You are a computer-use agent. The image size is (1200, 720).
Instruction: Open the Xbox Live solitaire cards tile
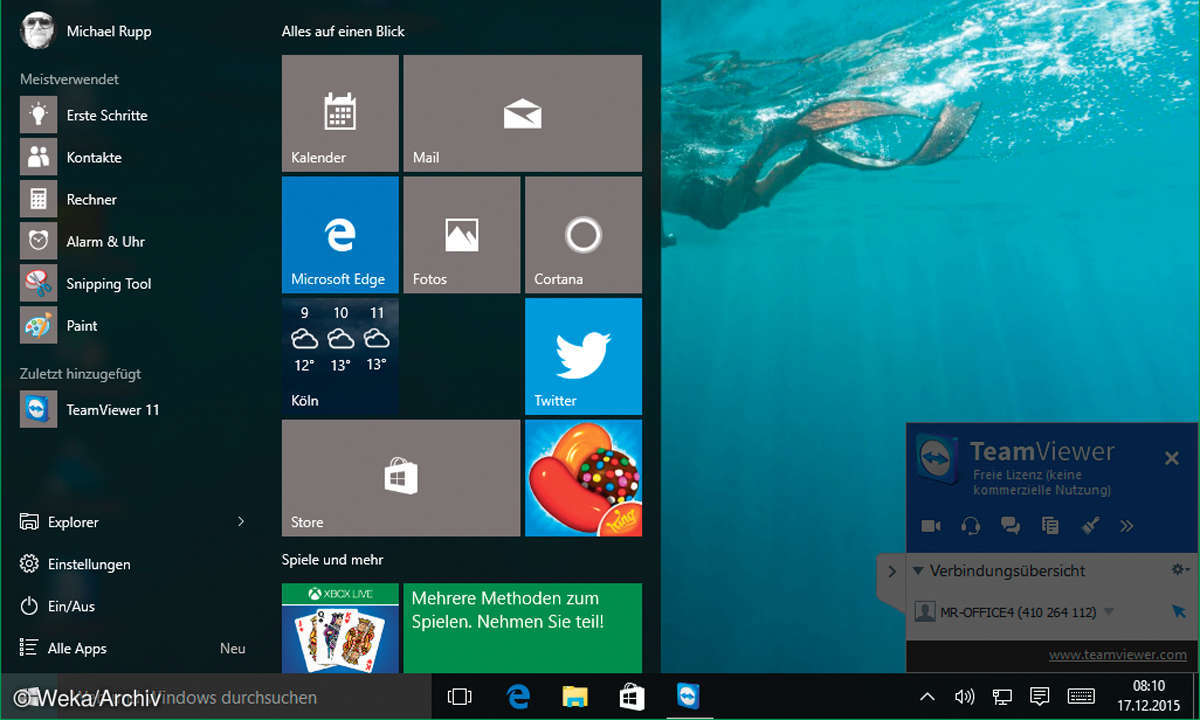340,628
